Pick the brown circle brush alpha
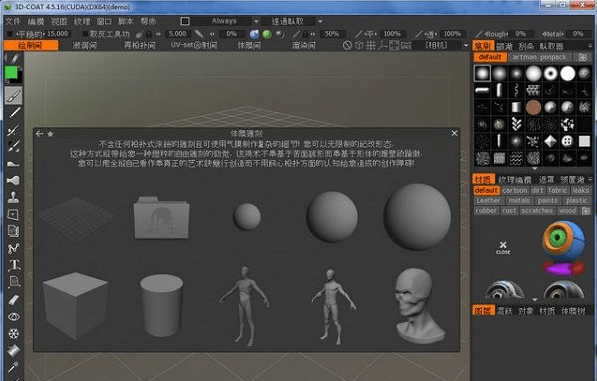 (533, 107)
